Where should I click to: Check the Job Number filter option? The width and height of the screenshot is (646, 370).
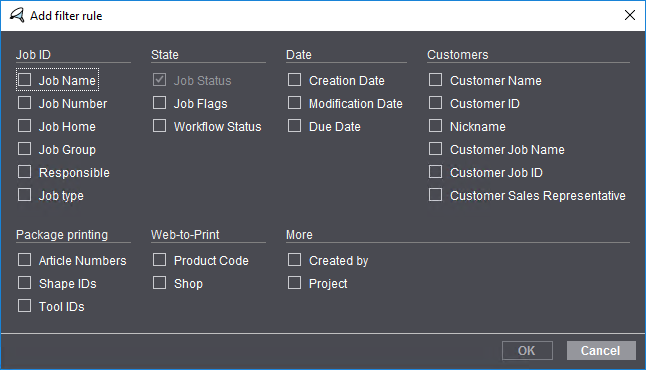(24, 103)
